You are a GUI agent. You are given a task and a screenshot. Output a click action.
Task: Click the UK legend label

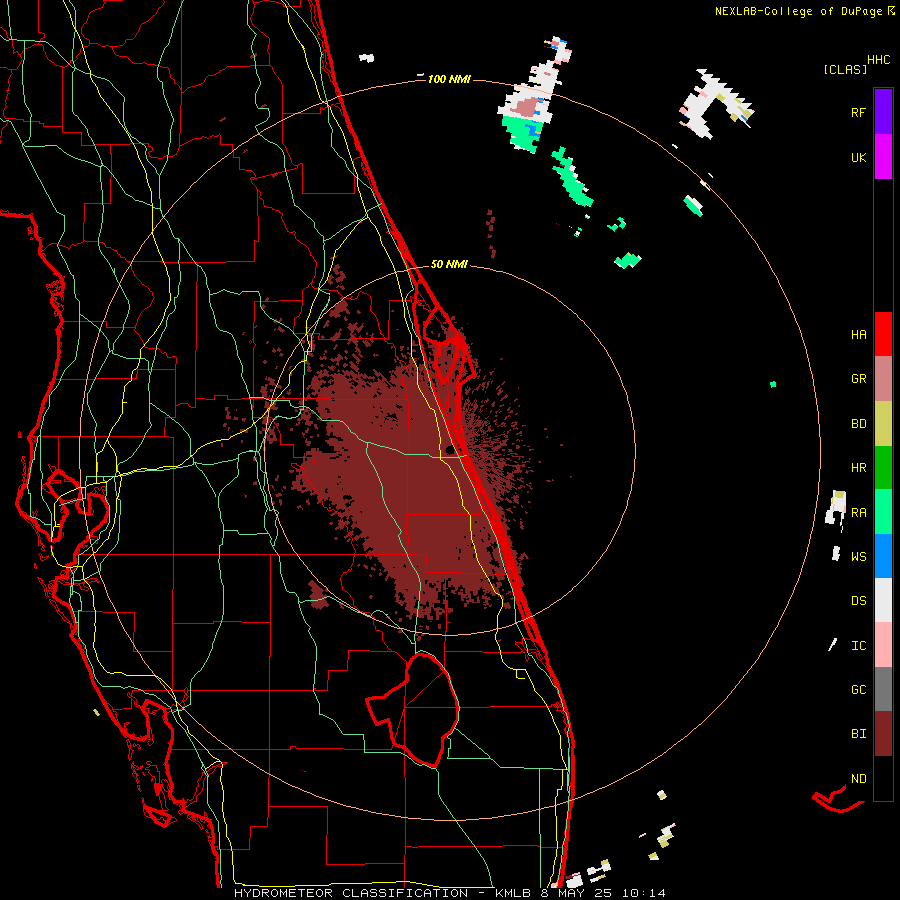coord(858,157)
